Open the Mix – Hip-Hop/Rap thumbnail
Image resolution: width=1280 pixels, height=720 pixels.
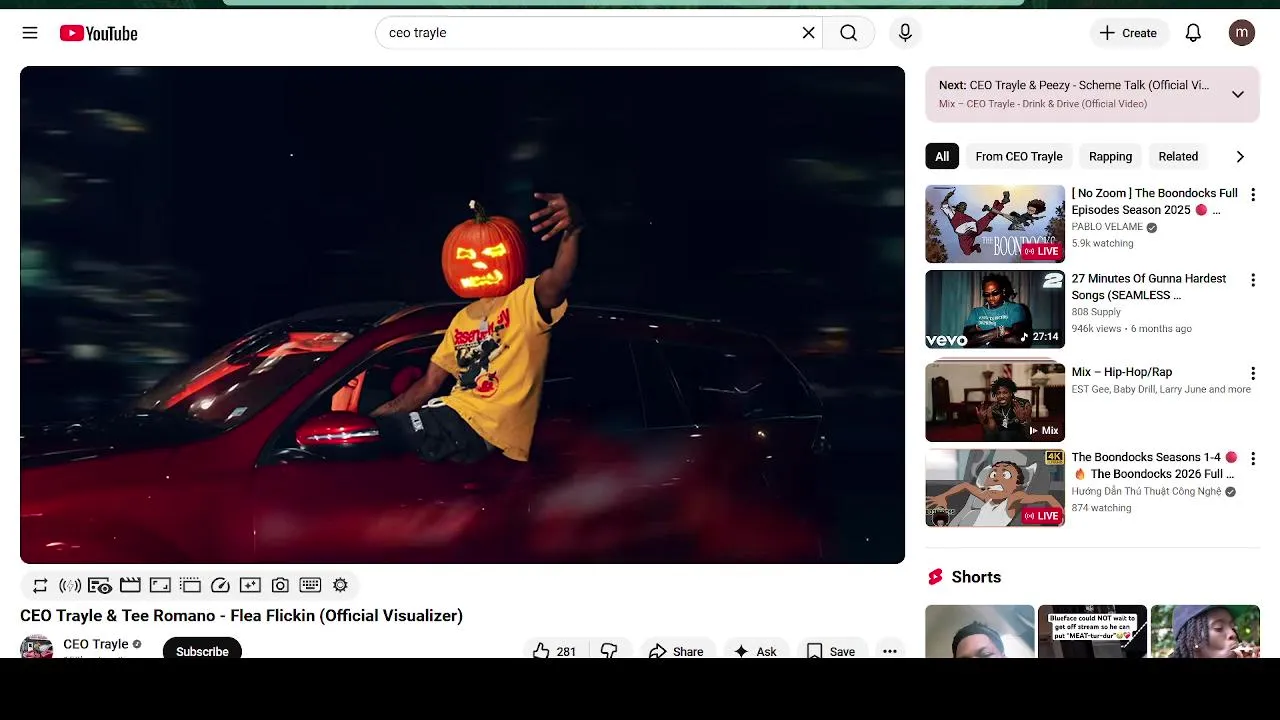tap(995, 402)
